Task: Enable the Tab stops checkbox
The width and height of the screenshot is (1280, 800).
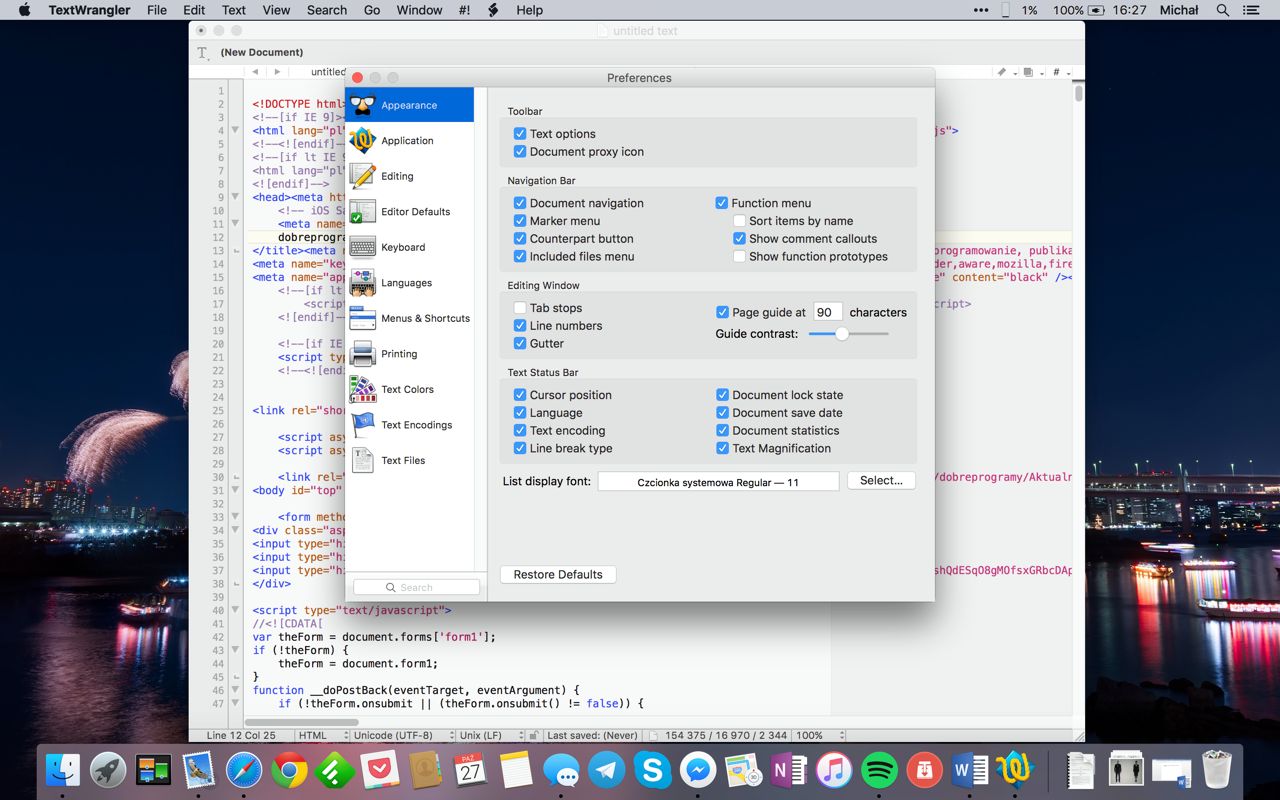Action: click(520, 308)
